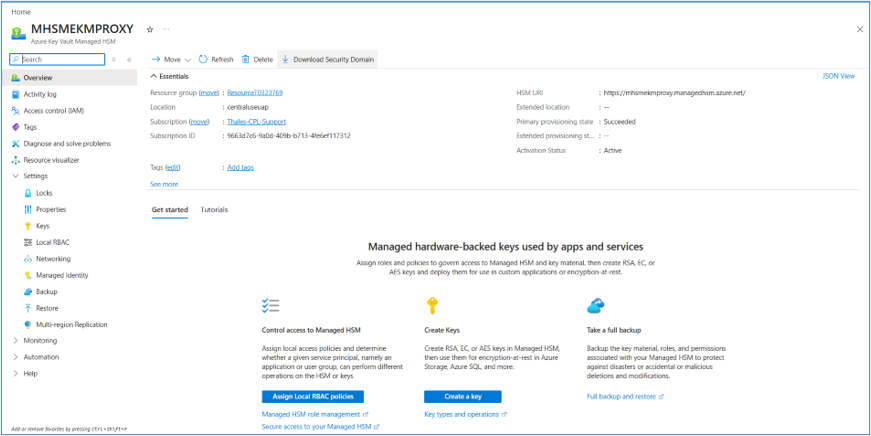This screenshot has height=436, width=871.
Task: Click move link next to Resource group
Action: click(x=209, y=93)
